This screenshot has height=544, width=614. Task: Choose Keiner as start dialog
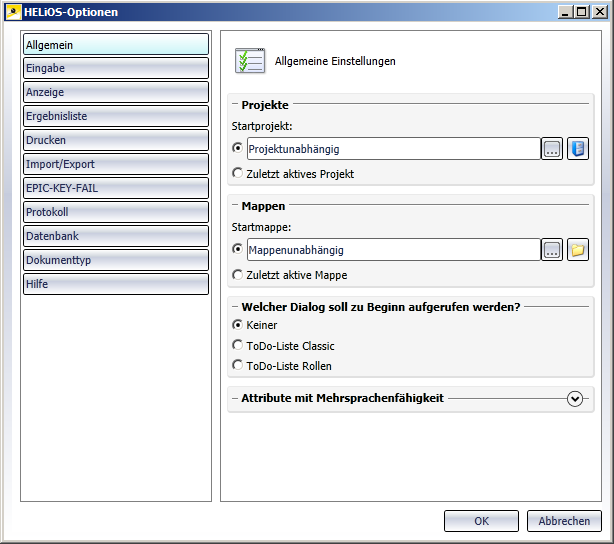(255, 325)
